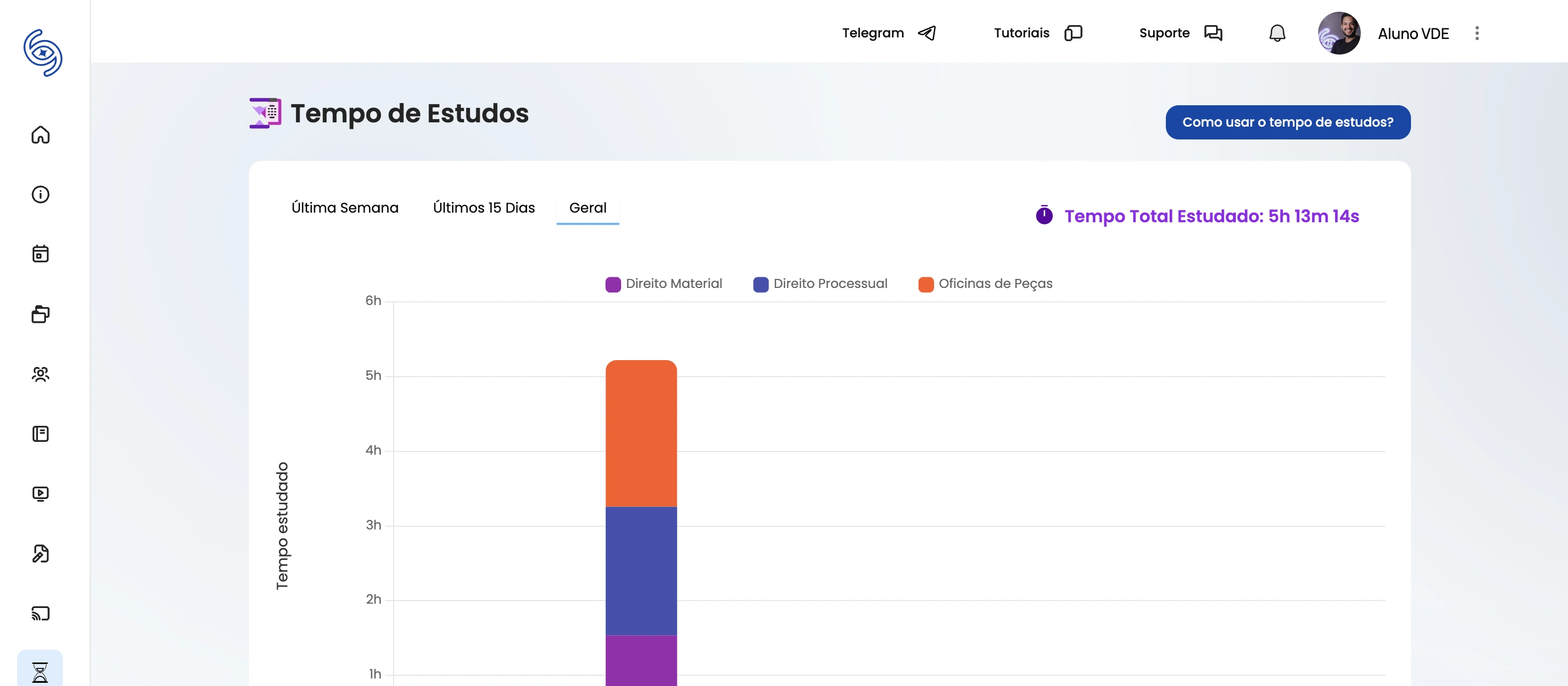Open the home icon in sidebar
The image size is (1568, 686).
[x=40, y=135]
